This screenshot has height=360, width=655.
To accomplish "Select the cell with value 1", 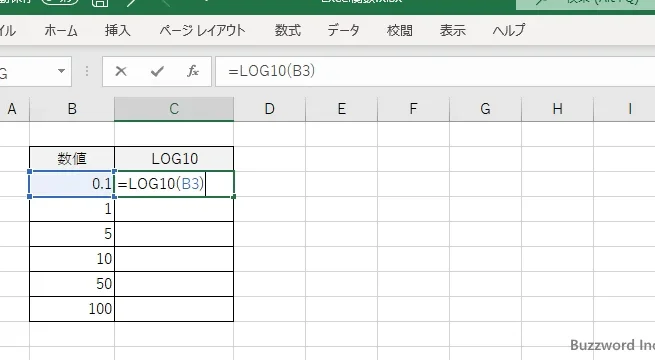I will tap(72, 209).
